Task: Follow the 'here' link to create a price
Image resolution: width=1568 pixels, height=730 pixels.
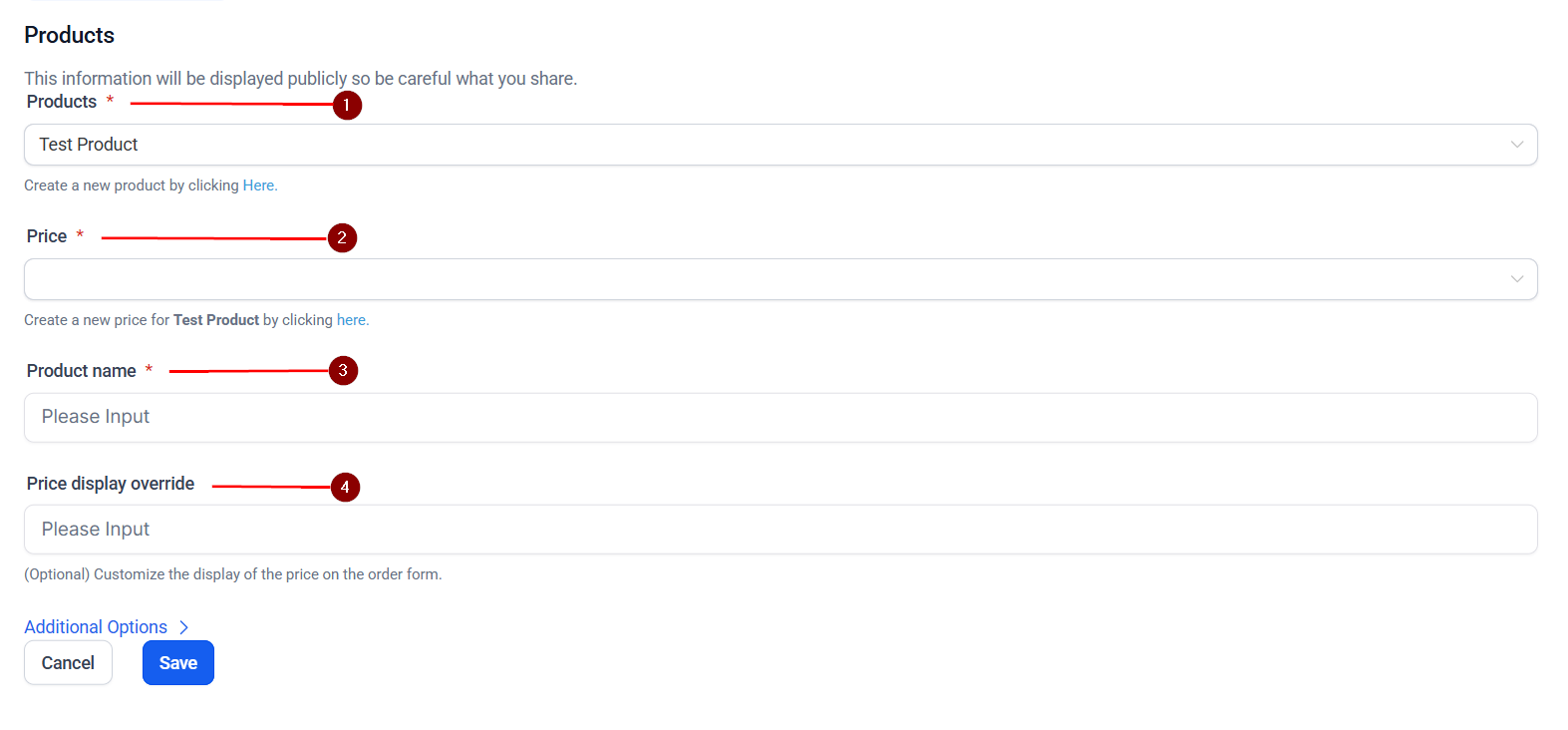Action: (x=351, y=320)
